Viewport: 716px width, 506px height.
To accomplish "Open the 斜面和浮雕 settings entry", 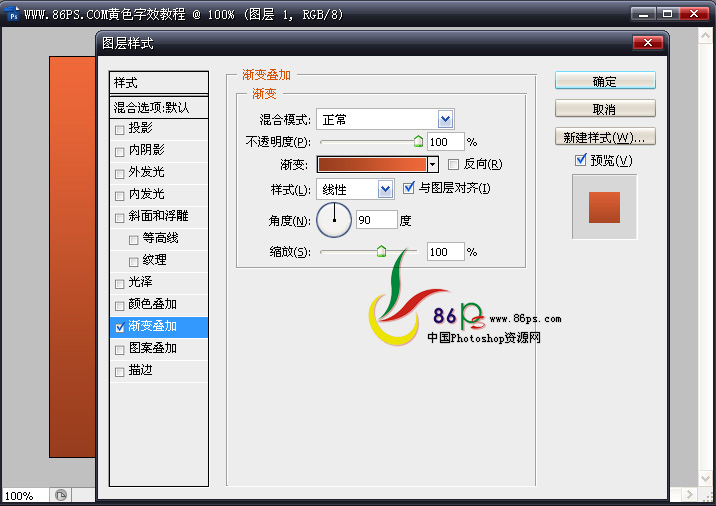I will click(x=158, y=216).
